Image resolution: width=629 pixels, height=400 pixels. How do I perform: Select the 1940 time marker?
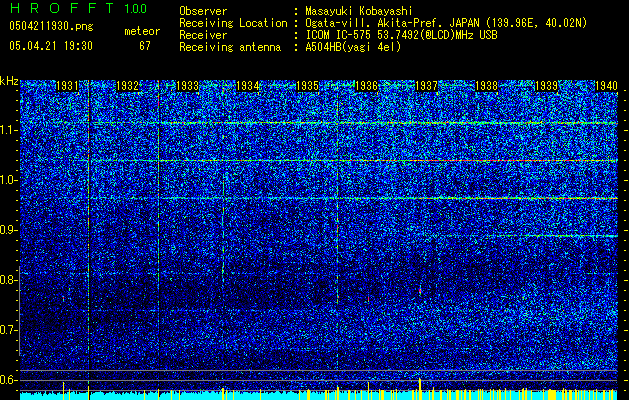pos(606,86)
